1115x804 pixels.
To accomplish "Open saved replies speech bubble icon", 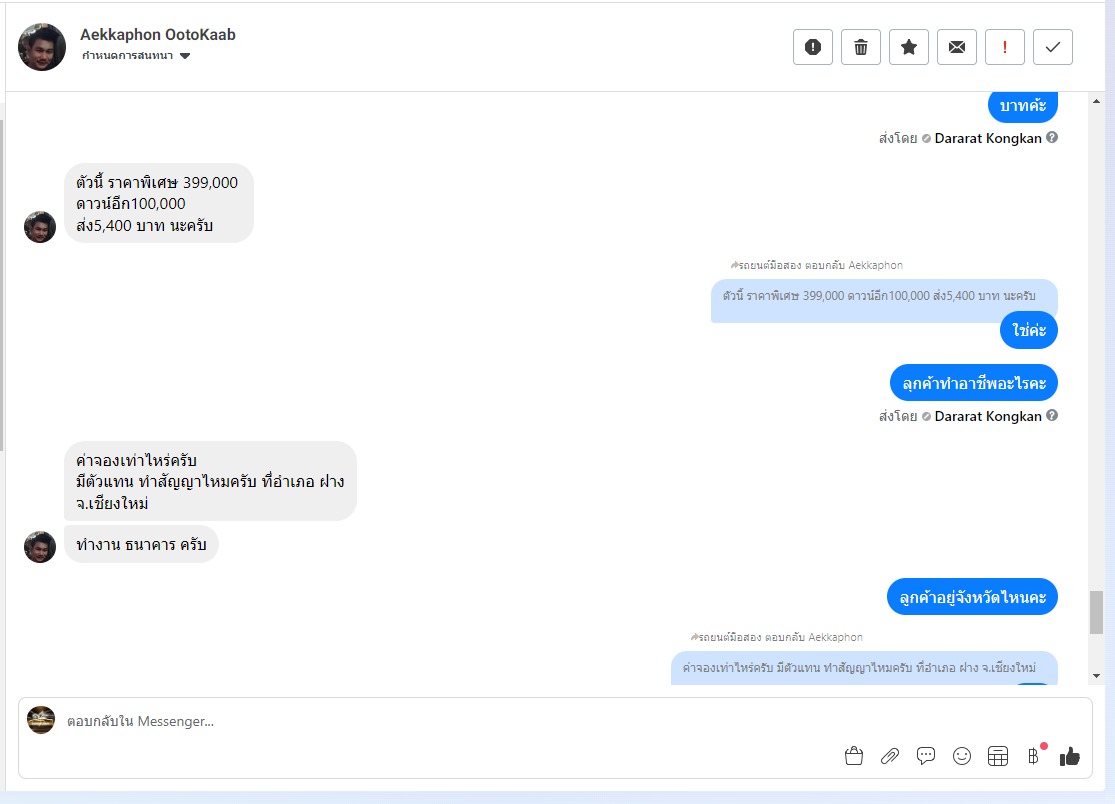I will (x=926, y=756).
